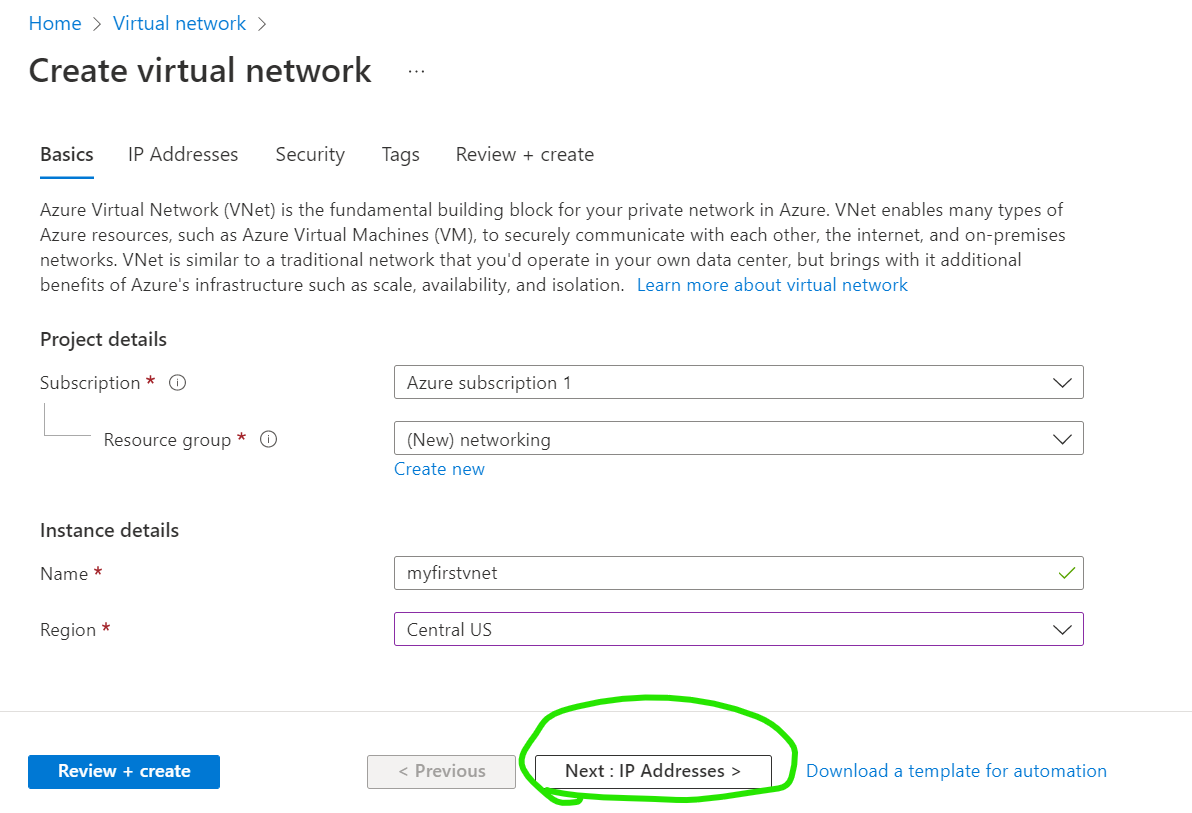The height and width of the screenshot is (813, 1192).
Task: Click the Name field label
Action: [64, 573]
